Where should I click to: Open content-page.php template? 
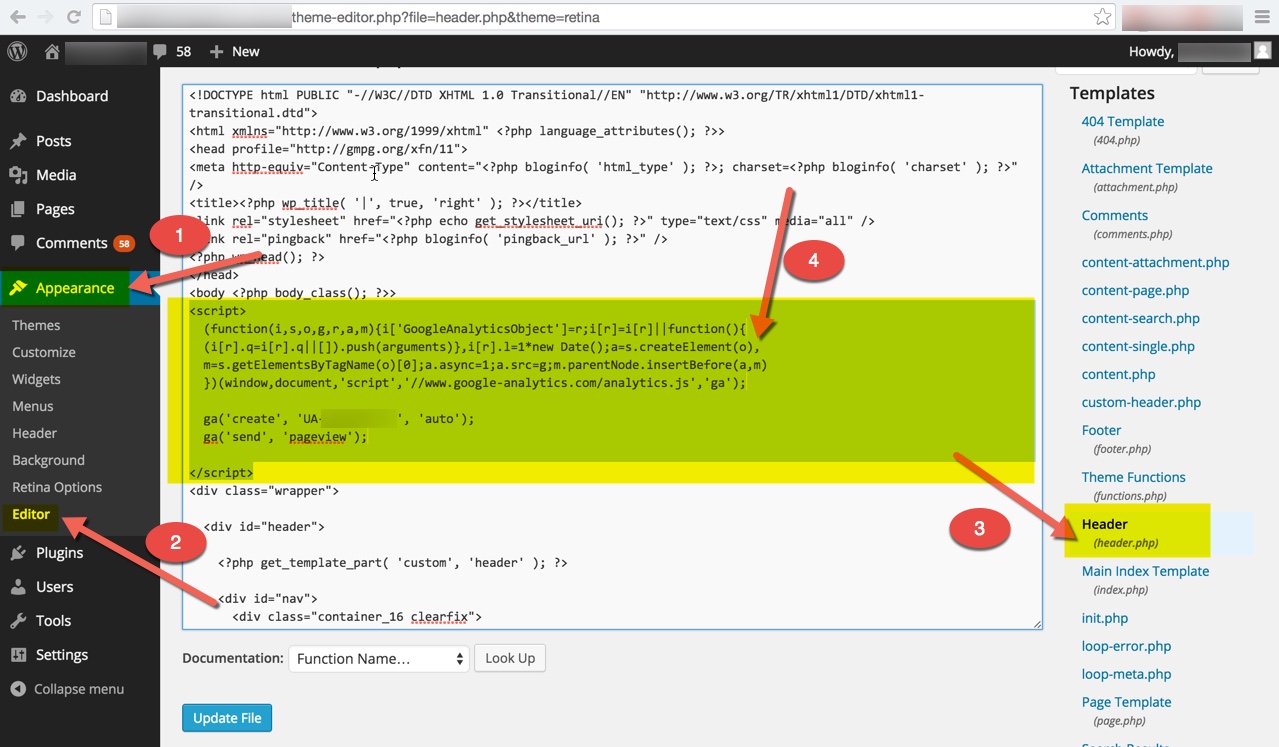[x=1135, y=290]
